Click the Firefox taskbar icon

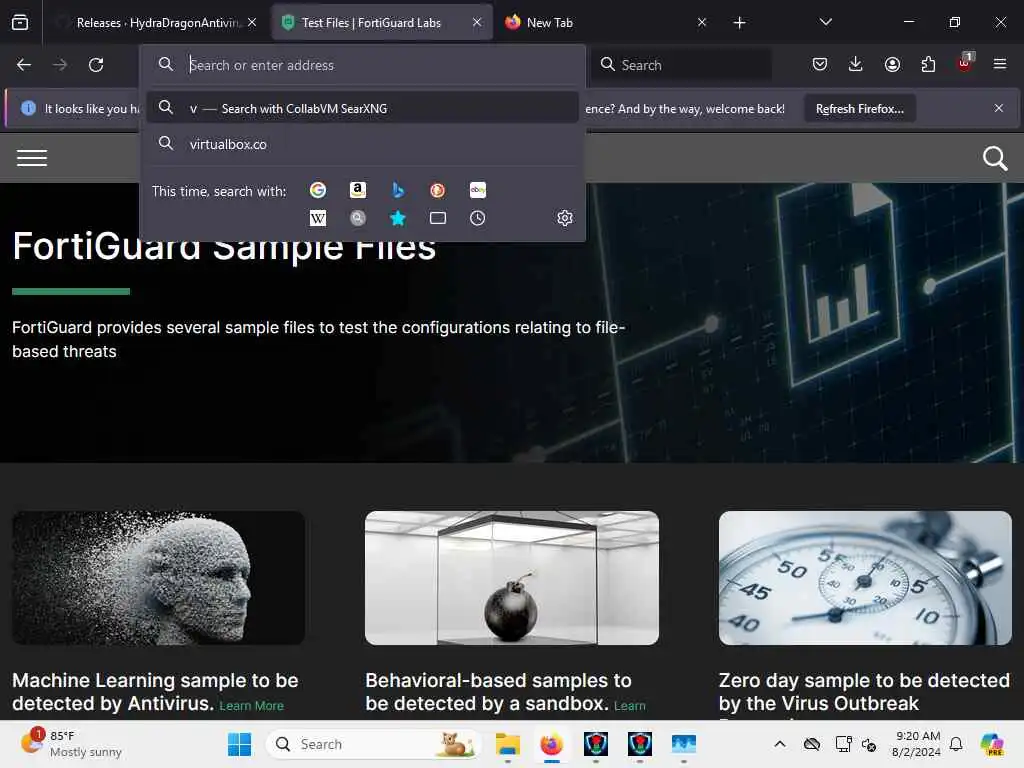click(x=552, y=744)
